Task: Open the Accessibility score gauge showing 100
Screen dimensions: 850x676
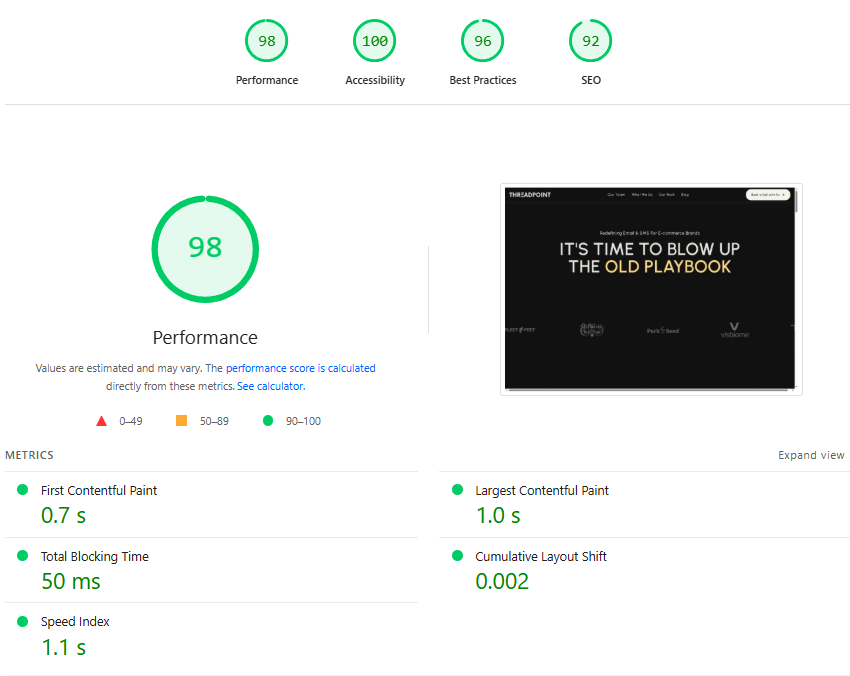Action: coord(375,41)
